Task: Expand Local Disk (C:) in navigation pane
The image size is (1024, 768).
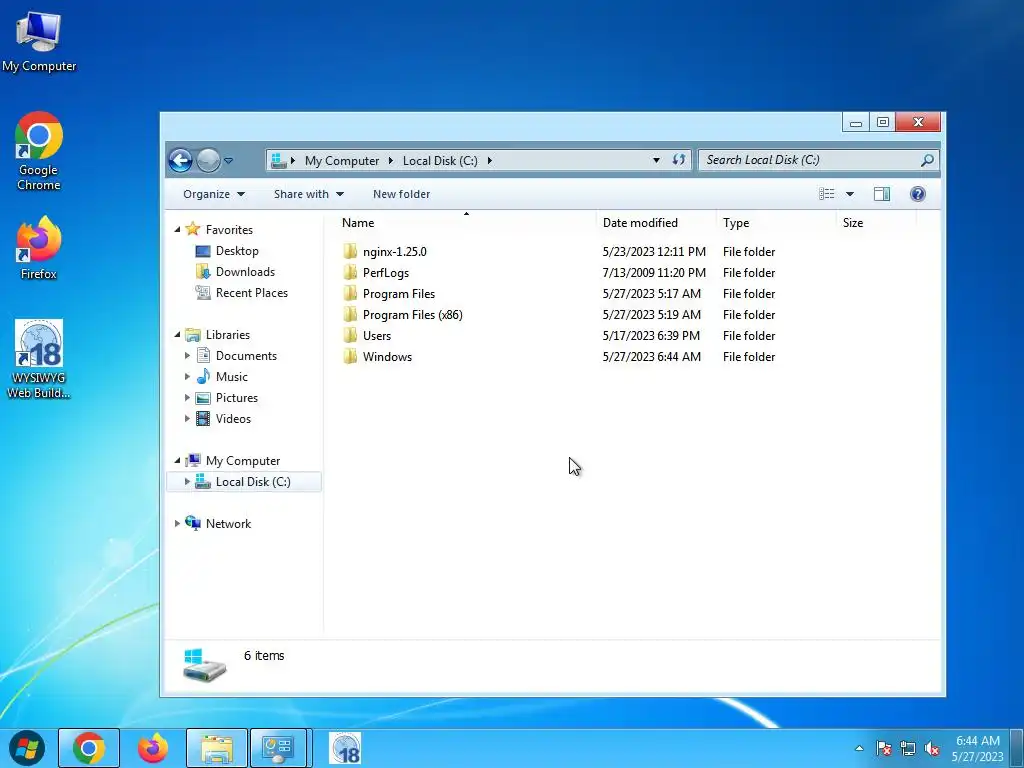Action: (187, 481)
